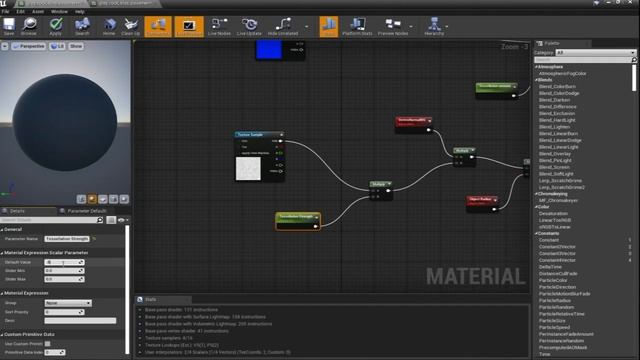Image resolution: width=640 pixels, height=360 pixels.
Task: Collapse Texture Sample node via arrow
Action: [281, 135]
